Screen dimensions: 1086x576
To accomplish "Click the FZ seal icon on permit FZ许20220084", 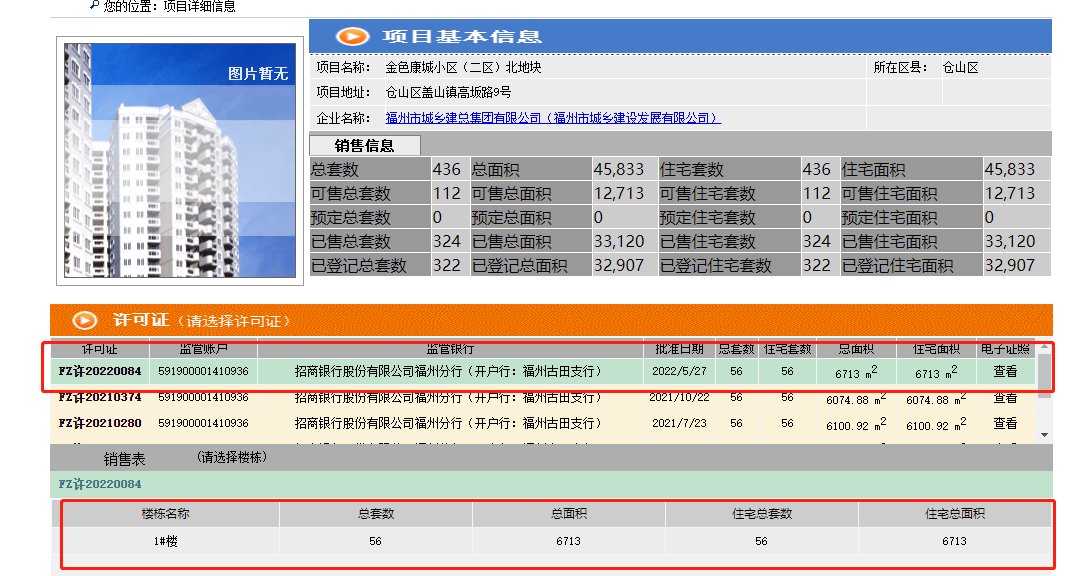I will click(x=70, y=372).
